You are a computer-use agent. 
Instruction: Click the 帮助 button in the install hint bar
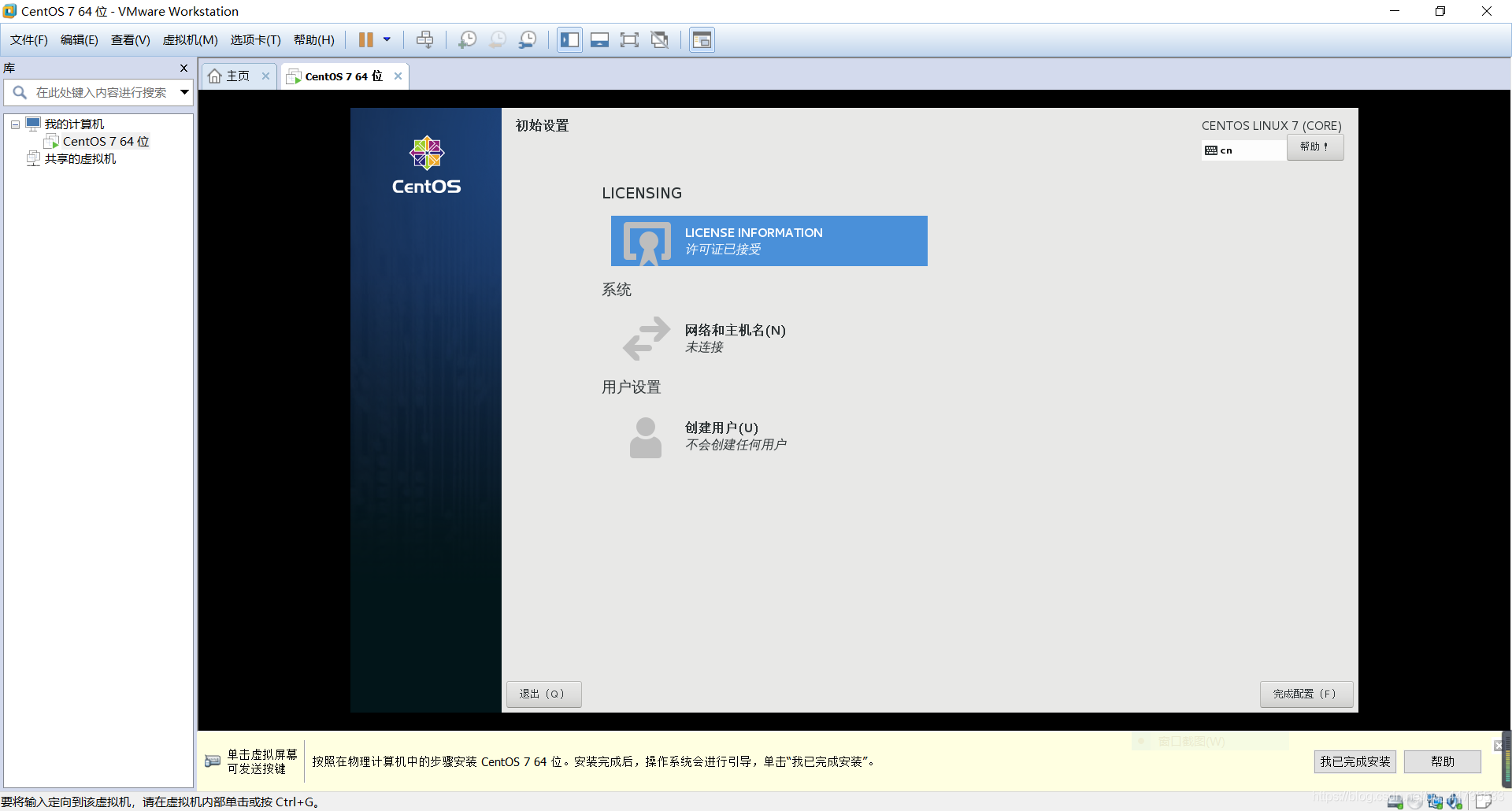[1442, 761]
